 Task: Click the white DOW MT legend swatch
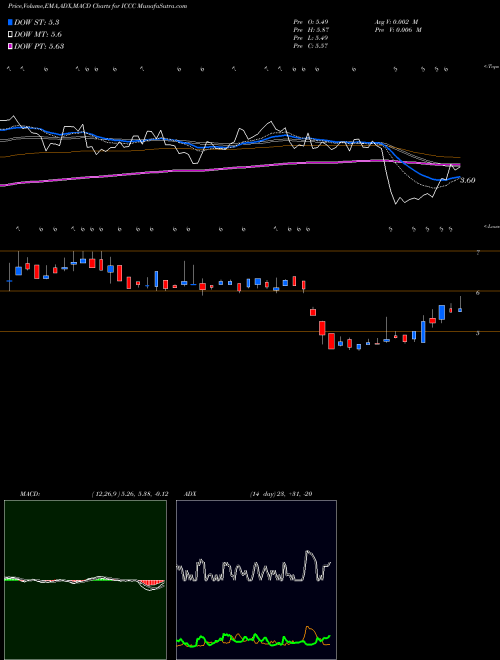[x=10, y=35]
